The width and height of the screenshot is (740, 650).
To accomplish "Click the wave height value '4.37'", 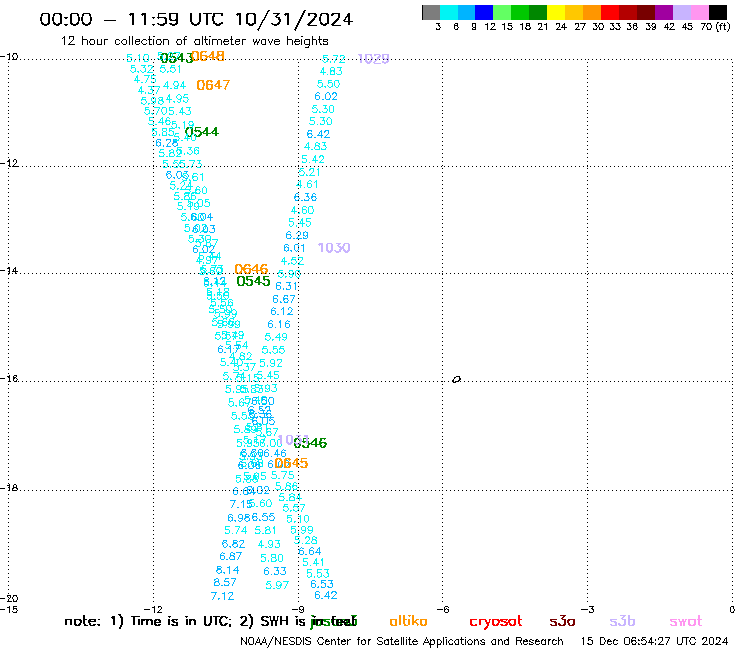I will (x=149, y=90).
